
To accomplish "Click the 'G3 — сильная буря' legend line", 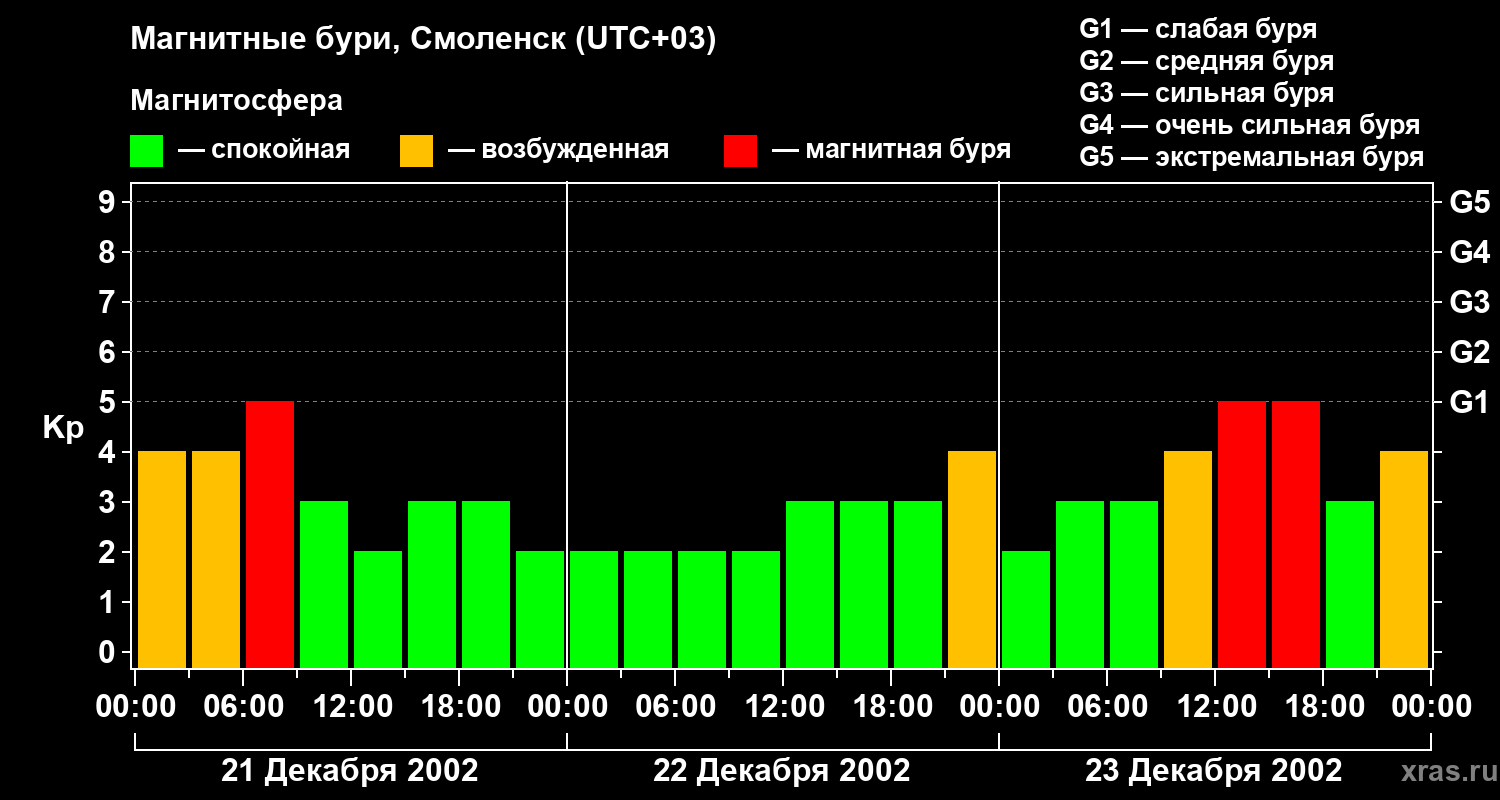I will (x=1207, y=93).
